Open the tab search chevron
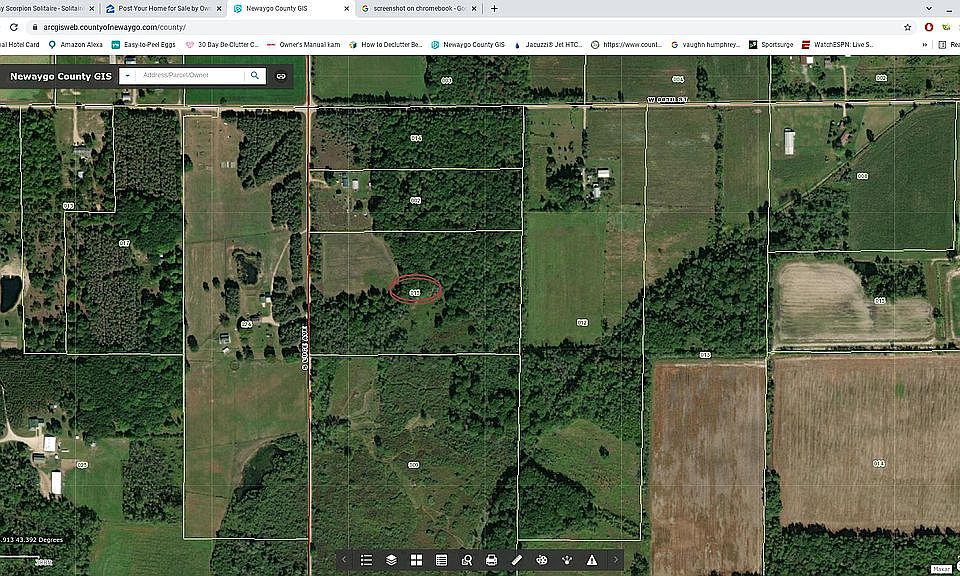The image size is (960, 576). coord(929,9)
